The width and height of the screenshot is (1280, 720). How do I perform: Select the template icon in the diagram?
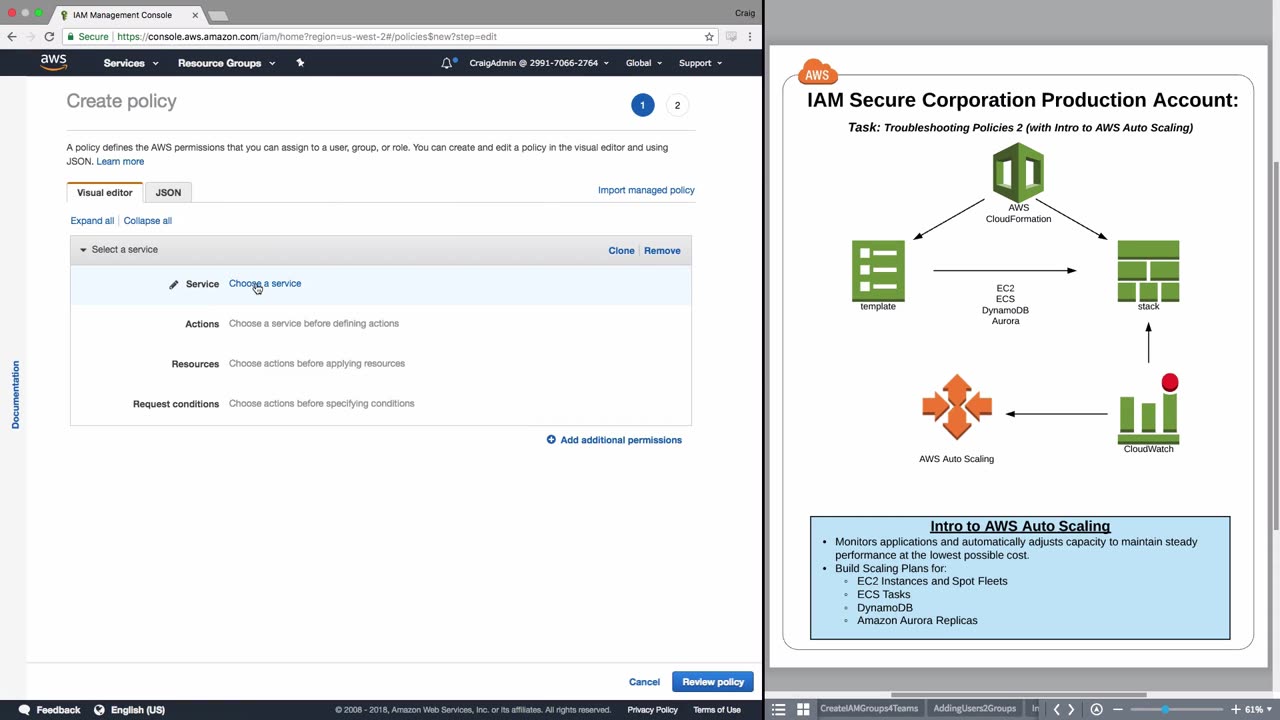pos(878,270)
